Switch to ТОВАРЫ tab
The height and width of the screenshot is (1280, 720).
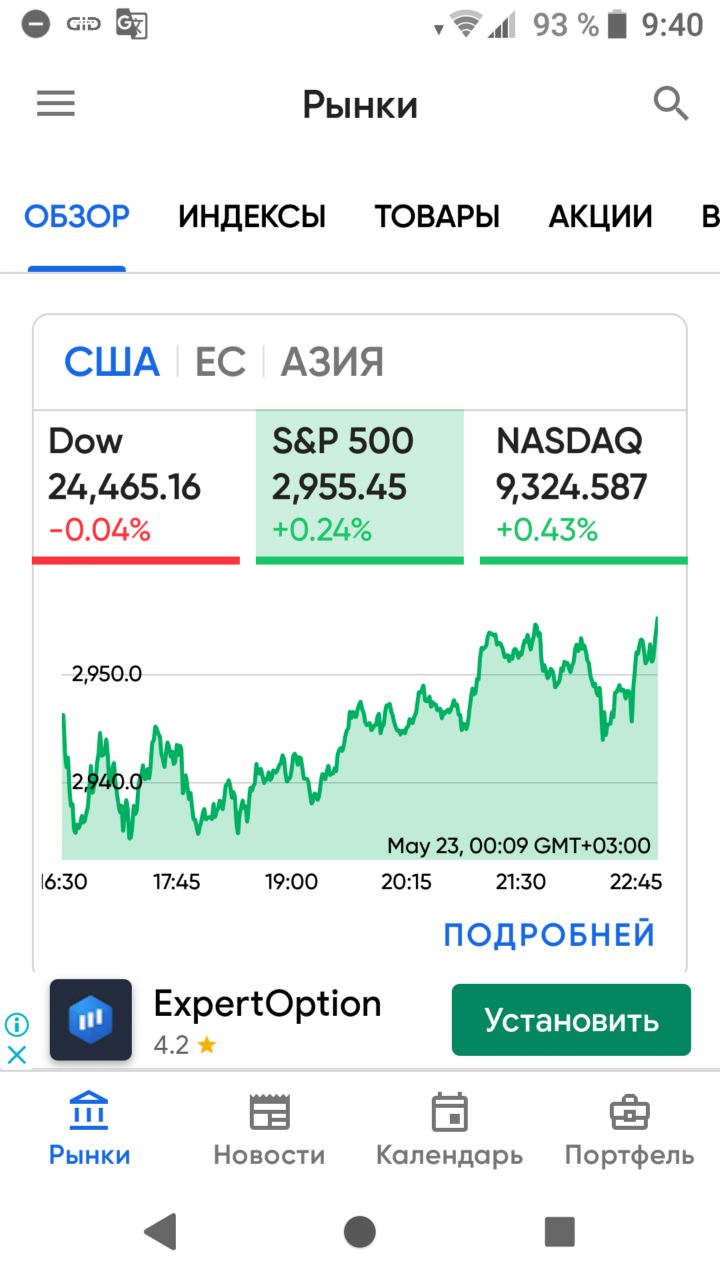(437, 217)
